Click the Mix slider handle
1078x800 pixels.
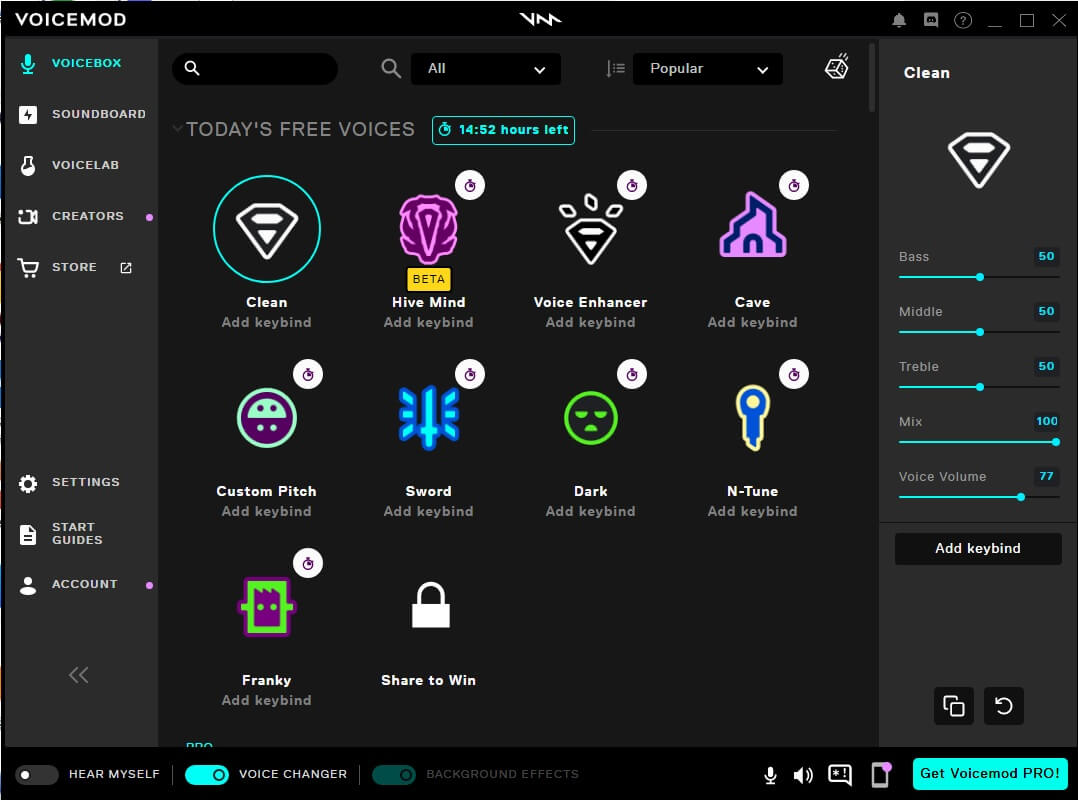tap(1055, 442)
